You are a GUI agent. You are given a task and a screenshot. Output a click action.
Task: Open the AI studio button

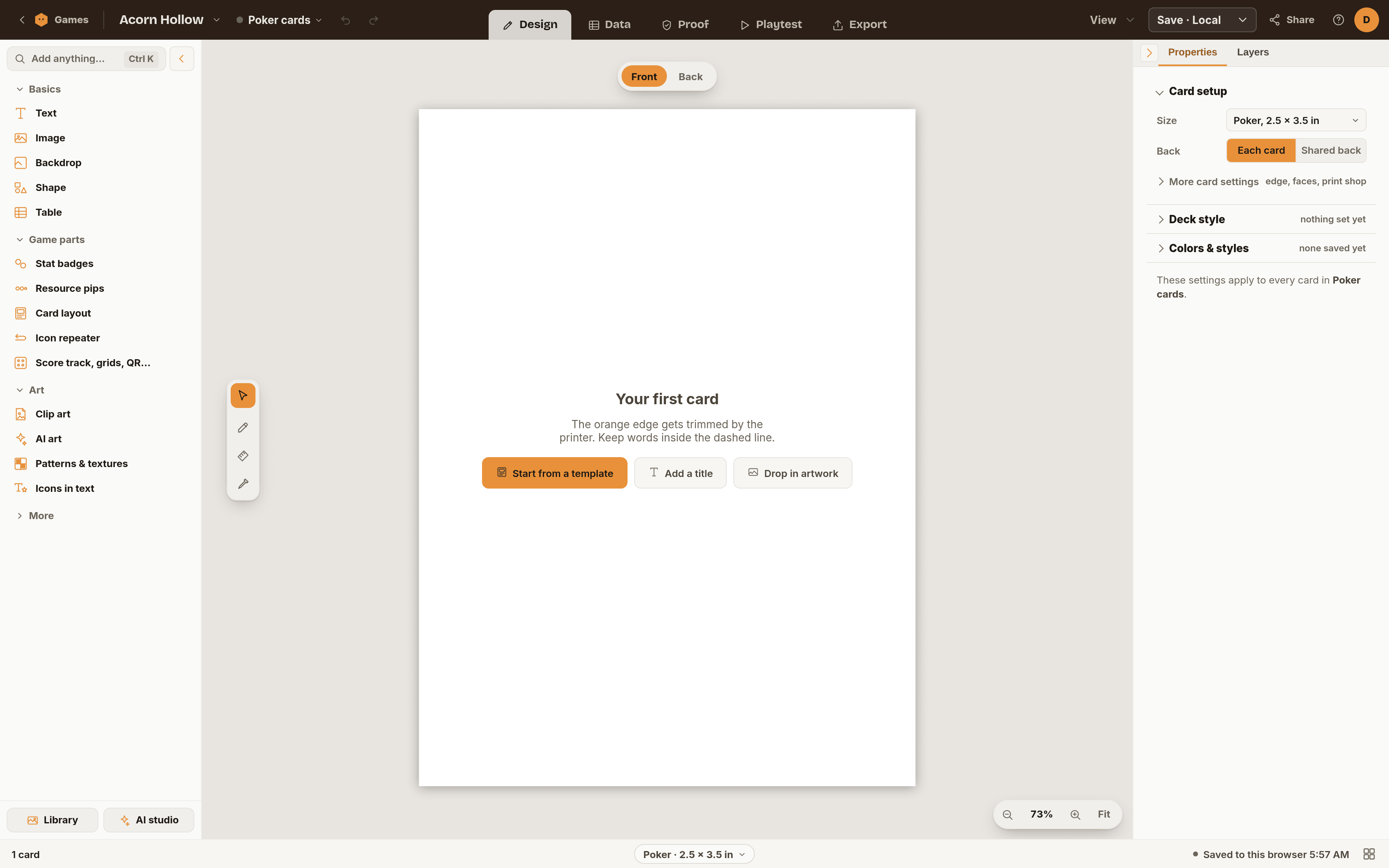click(149, 820)
